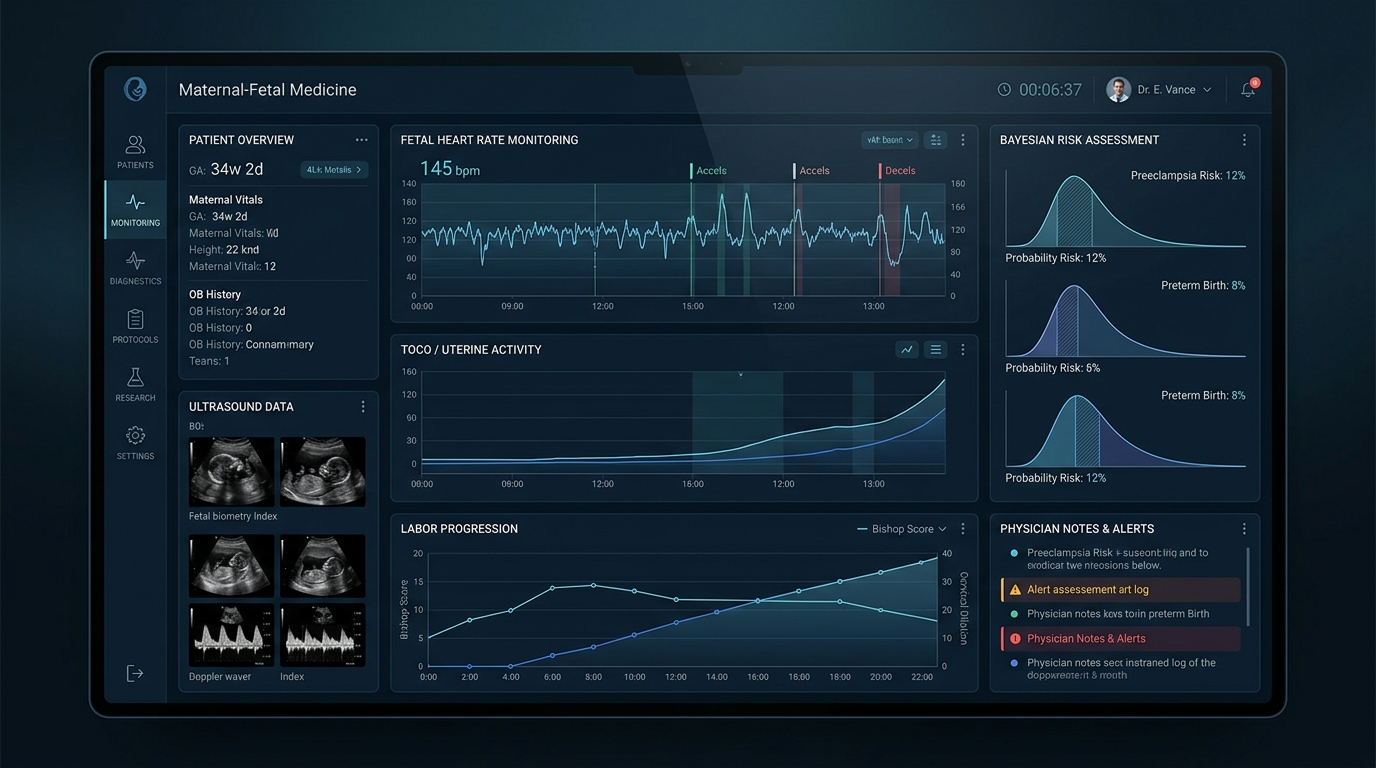Open the Research sidebar section
Image resolution: width=1376 pixels, height=768 pixels.
tap(135, 385)
